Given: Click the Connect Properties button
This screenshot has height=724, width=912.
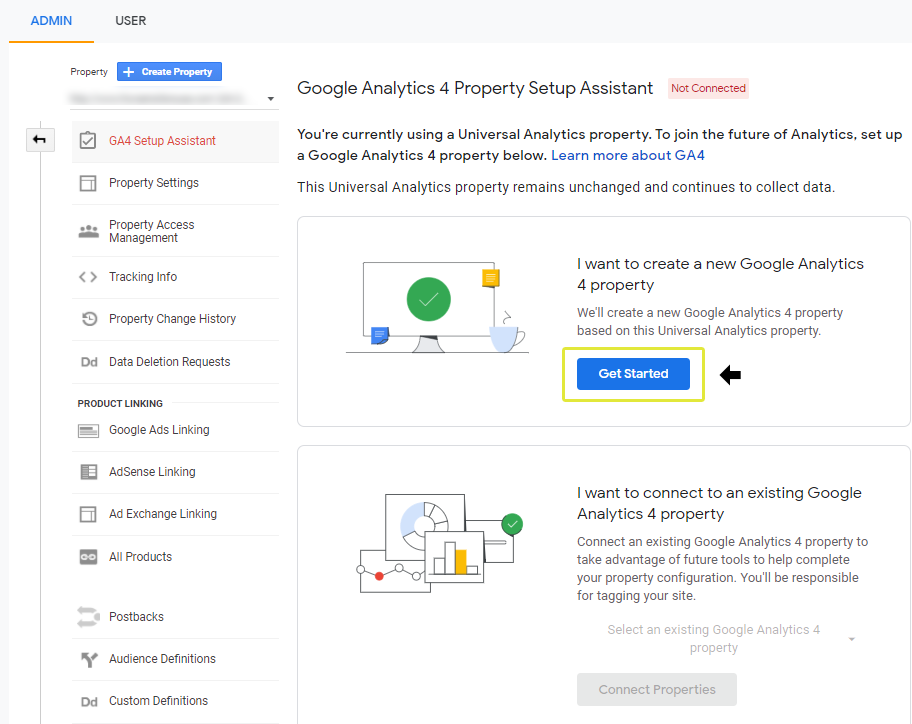Looking at the screenshot, I should coord(657,690).
